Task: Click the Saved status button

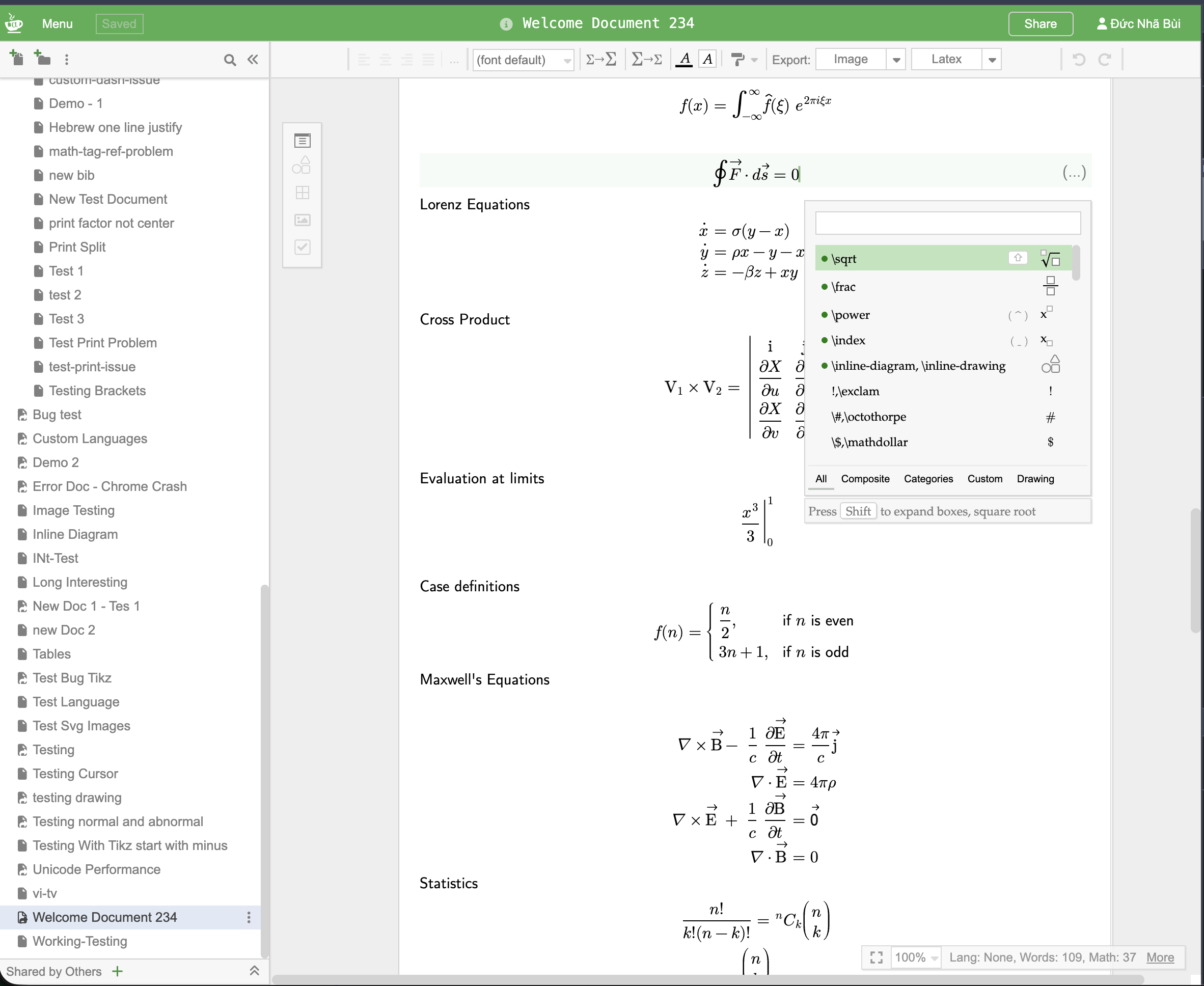Action: click(x=119, y=24)
